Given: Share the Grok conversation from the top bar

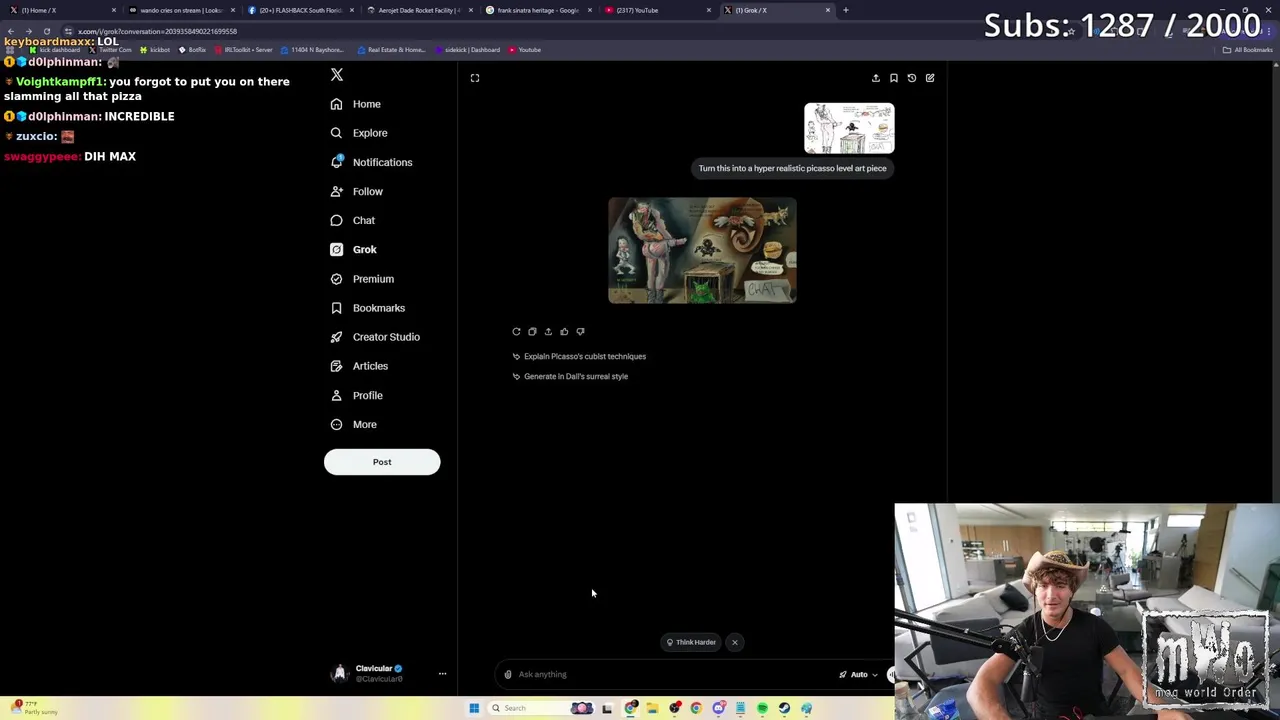Looking at the screenshot, I should [x=876, y=78].
